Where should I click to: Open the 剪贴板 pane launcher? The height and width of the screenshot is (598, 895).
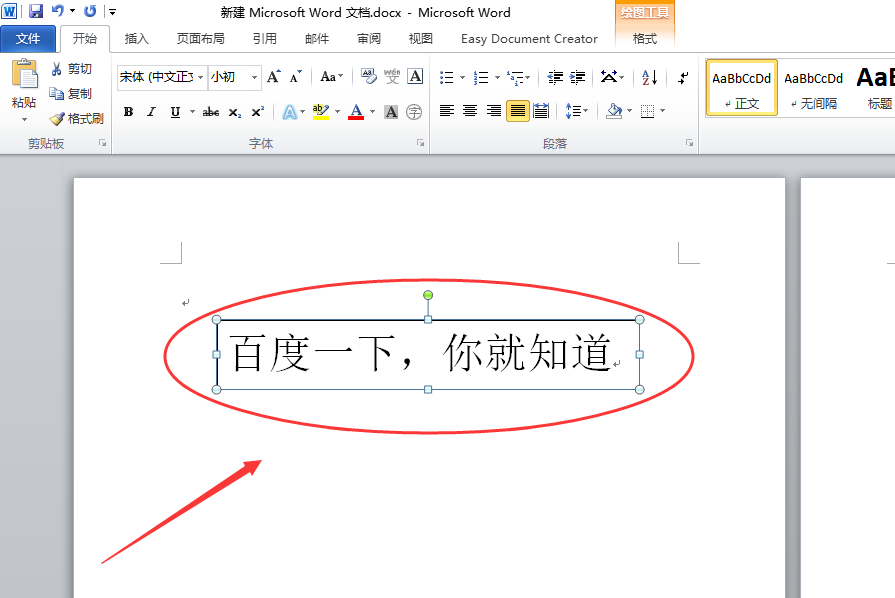(x=103, y=143)
